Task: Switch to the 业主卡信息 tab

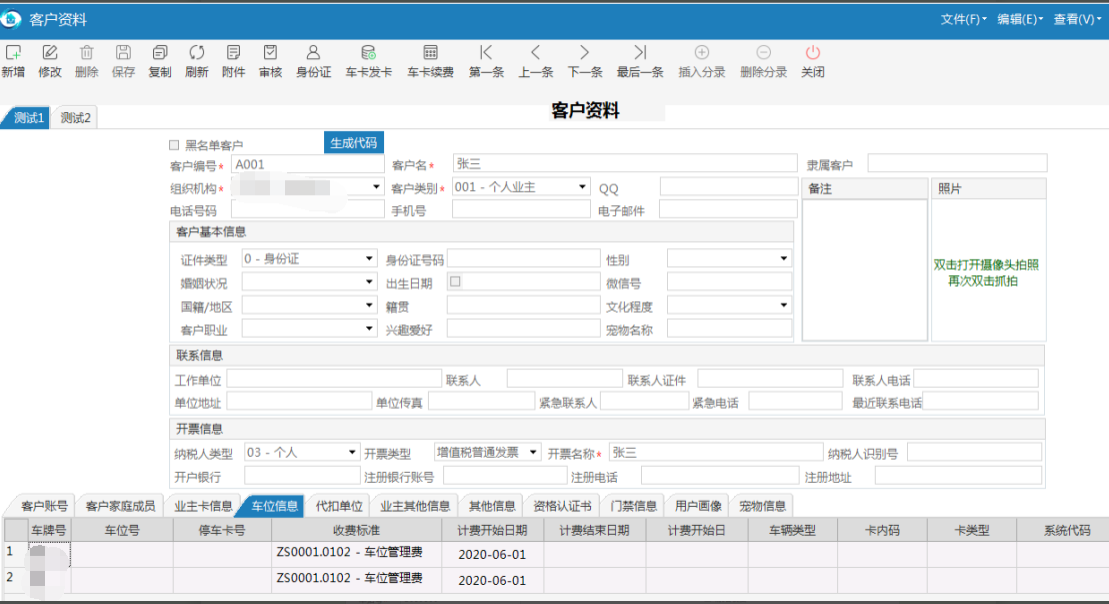Action: [x=203, y=506]
